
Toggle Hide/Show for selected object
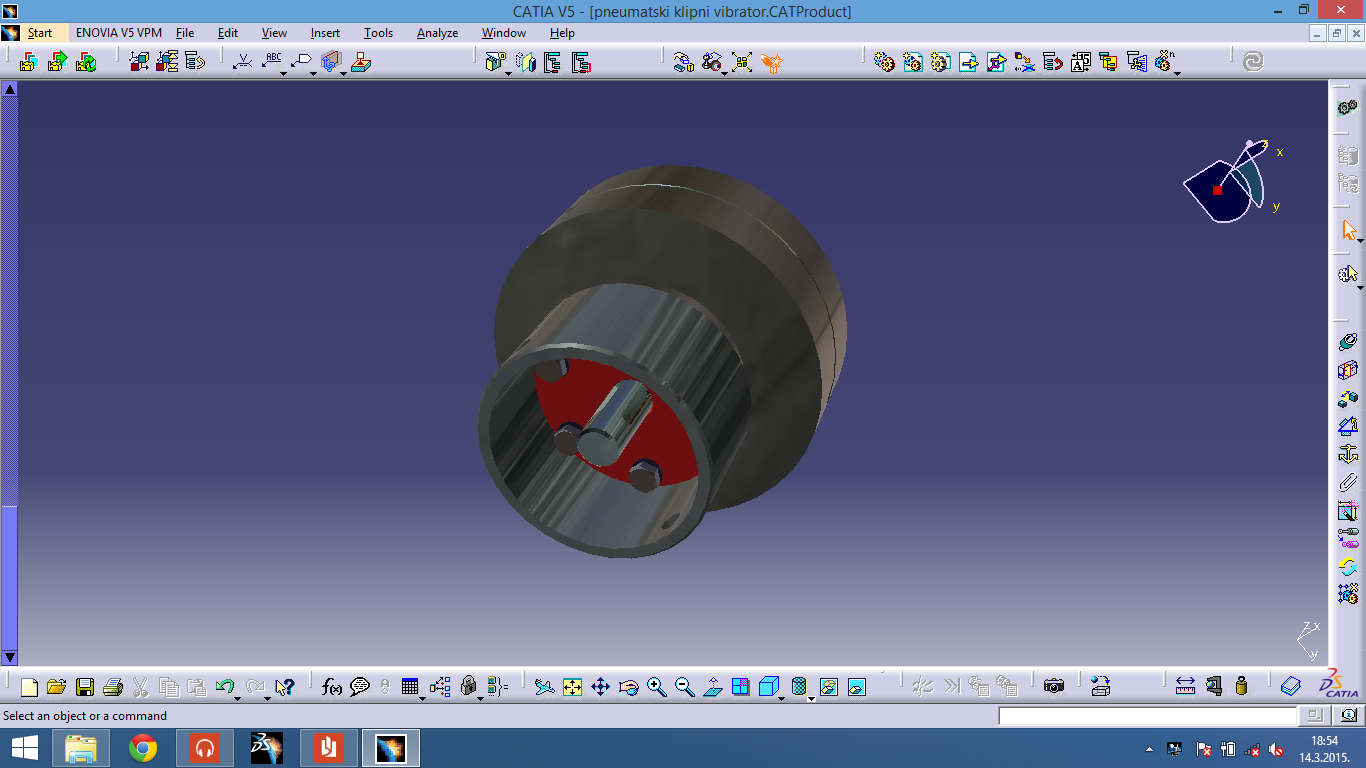point(828,687)
